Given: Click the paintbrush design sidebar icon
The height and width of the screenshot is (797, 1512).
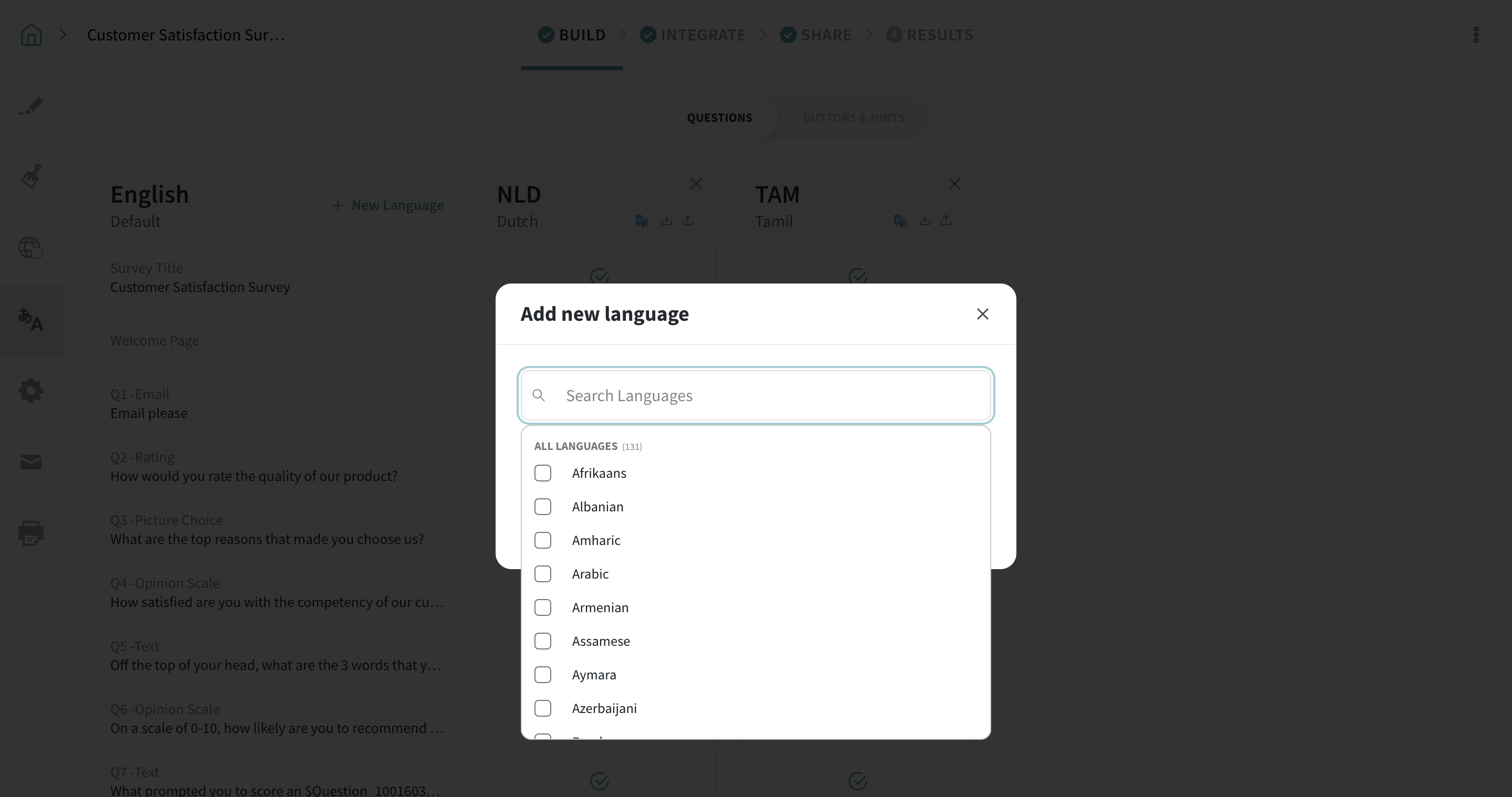Looking at the screenshot, I should coord(31,176).
